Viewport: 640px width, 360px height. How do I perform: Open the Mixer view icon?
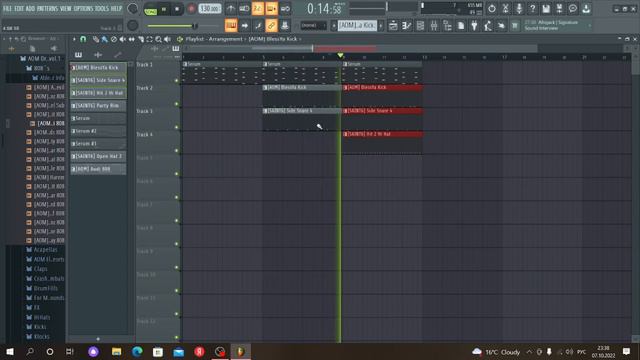[x=434, y=26]
